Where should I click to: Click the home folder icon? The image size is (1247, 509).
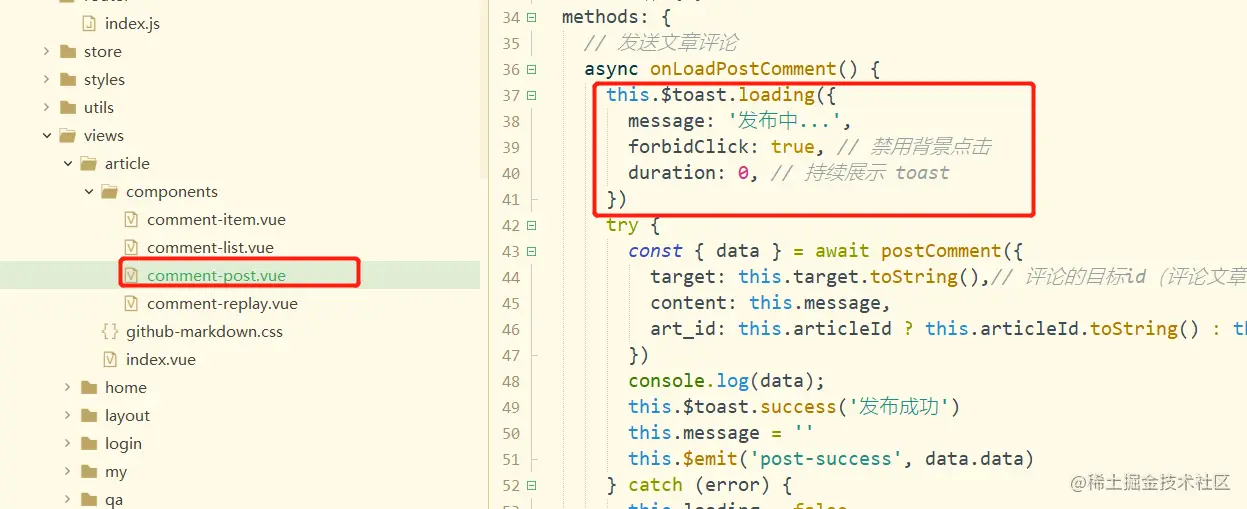click(89, 388)
